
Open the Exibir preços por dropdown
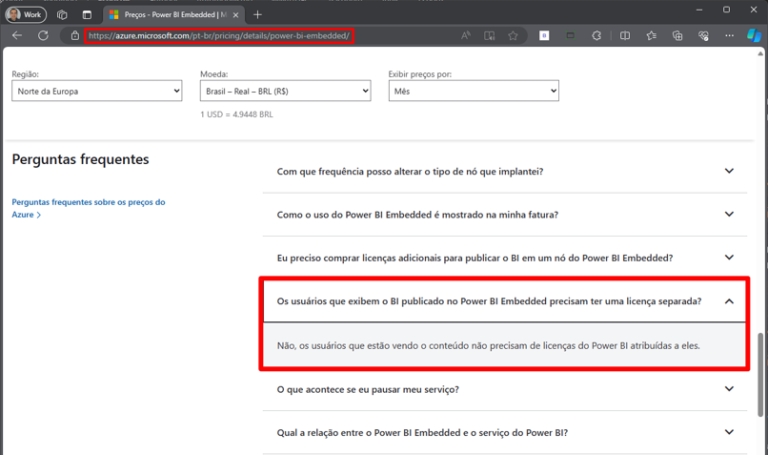[x=473, y=91]
